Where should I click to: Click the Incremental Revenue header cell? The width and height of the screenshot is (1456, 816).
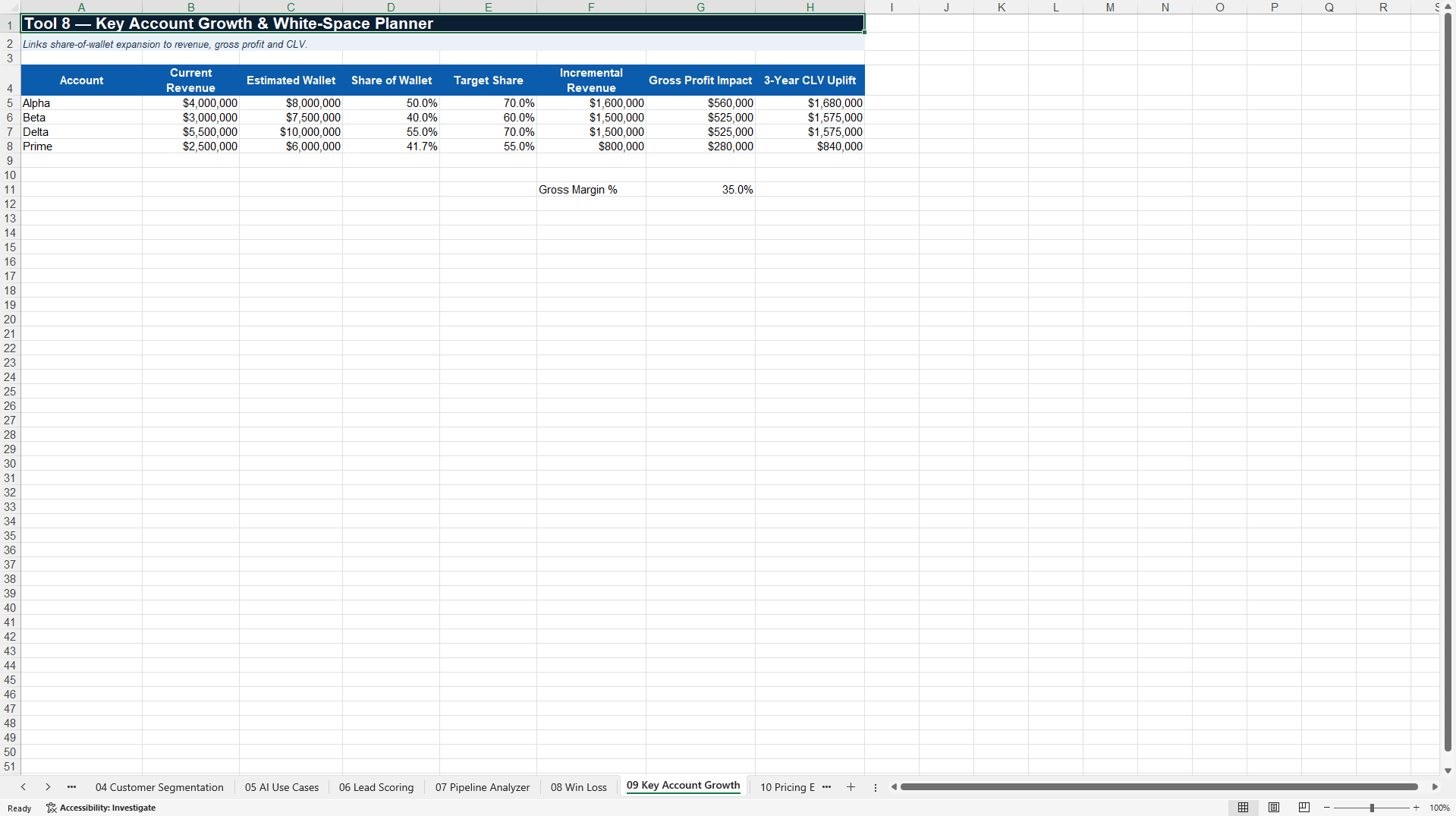[x=591, y=80]
